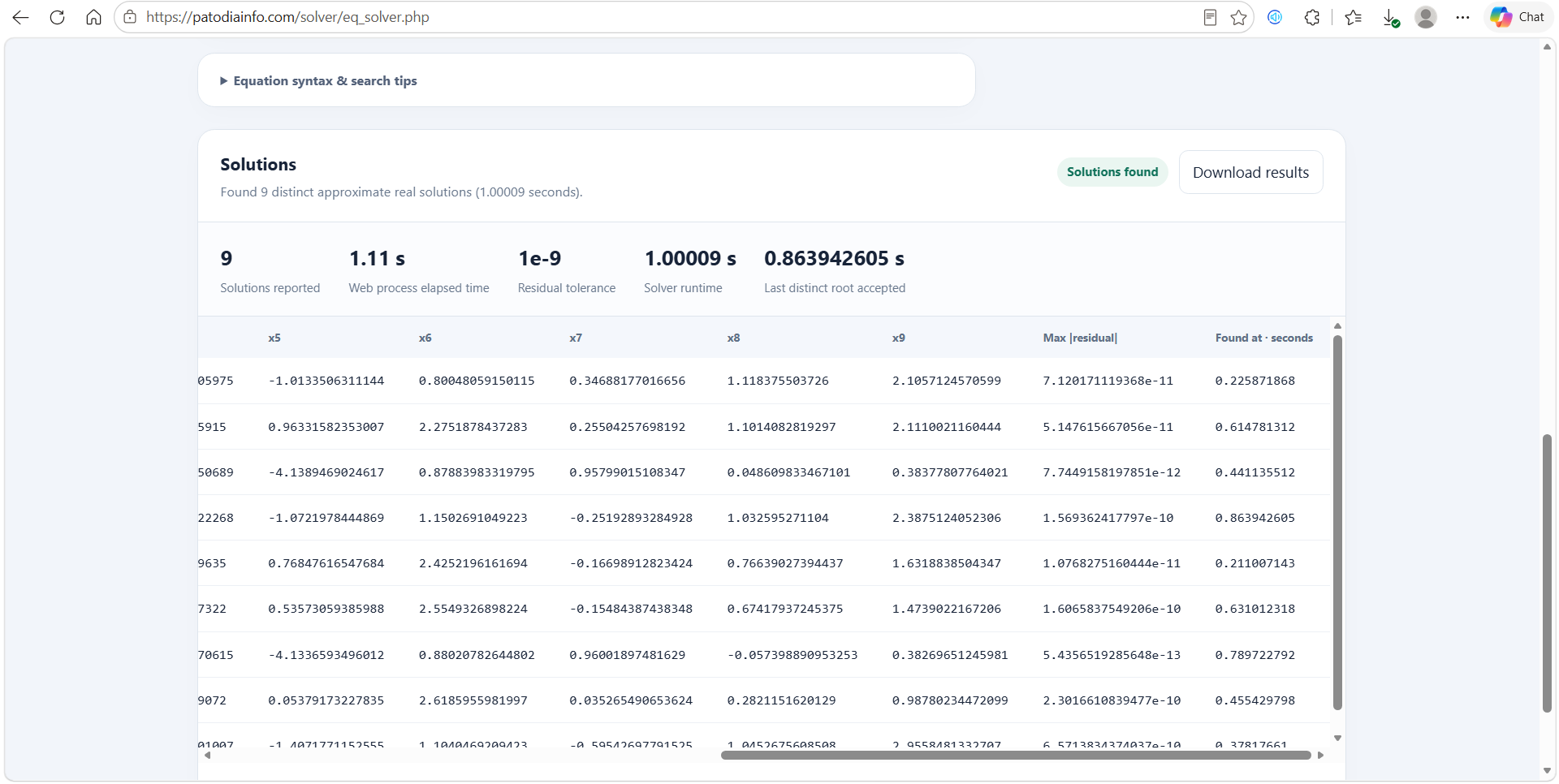
Task: Add page to favorites star
Action: point(1238,17)
